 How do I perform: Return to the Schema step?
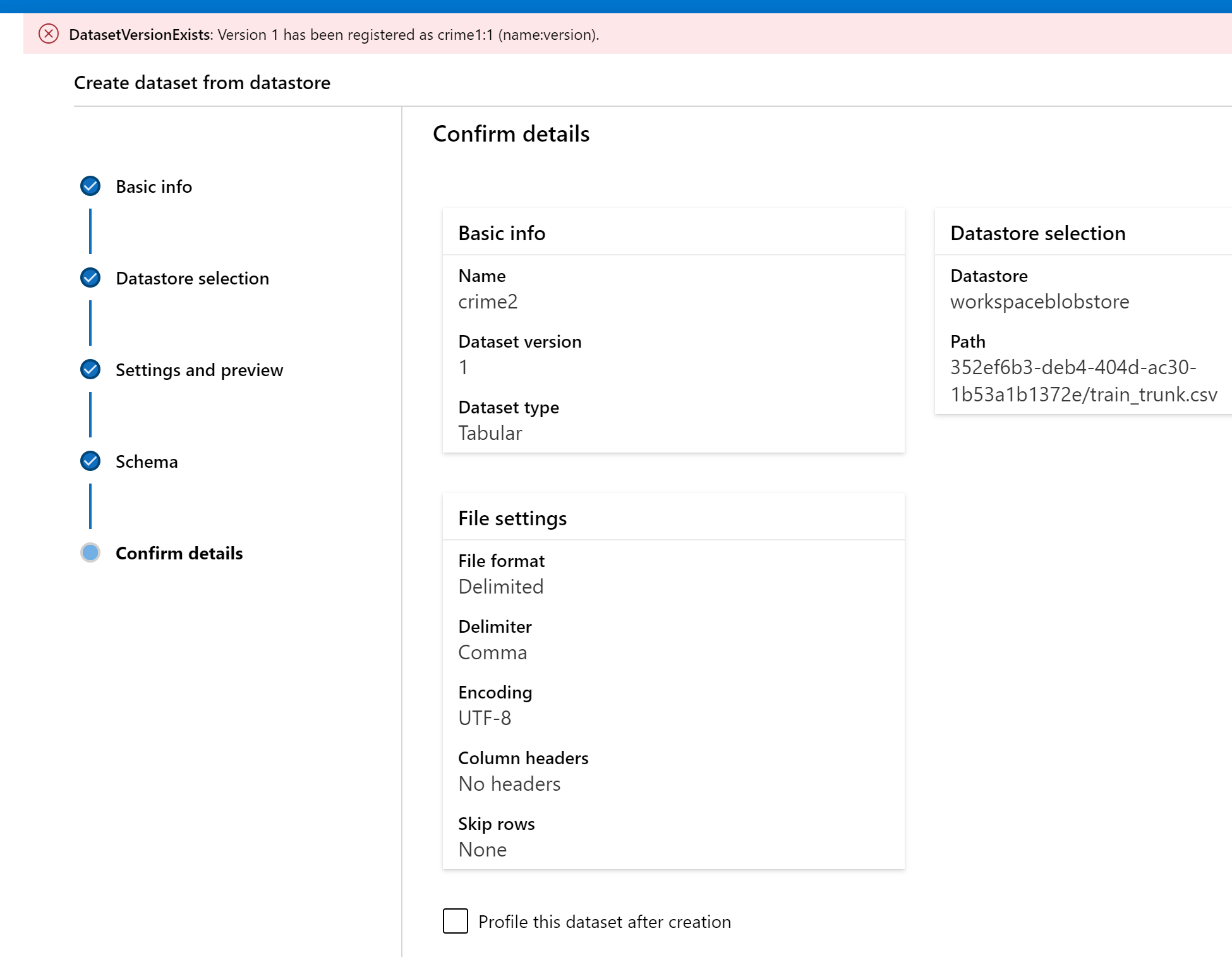point(146,461)
